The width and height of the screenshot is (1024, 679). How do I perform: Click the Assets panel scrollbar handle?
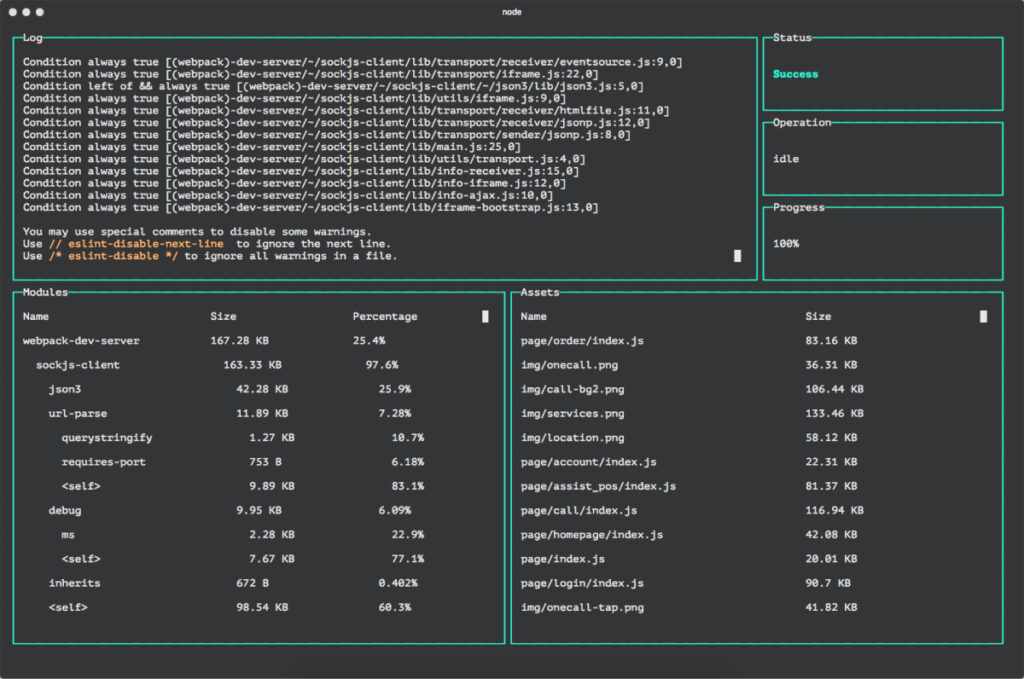(x=984, y=317)
